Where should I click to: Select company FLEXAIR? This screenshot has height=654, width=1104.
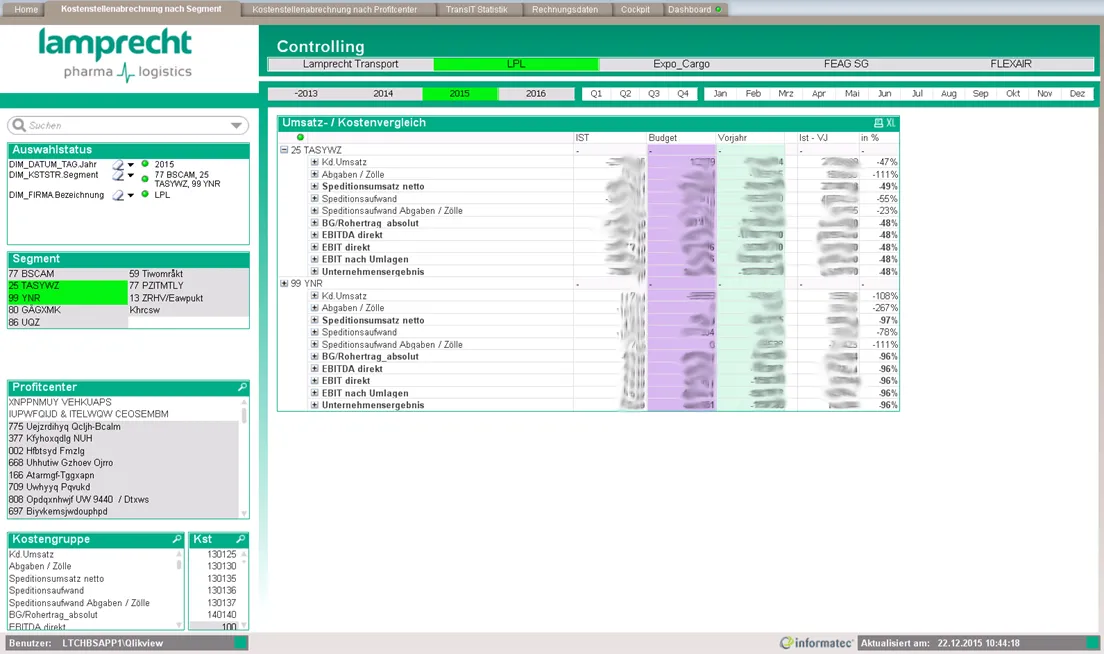click(1011, 64)
